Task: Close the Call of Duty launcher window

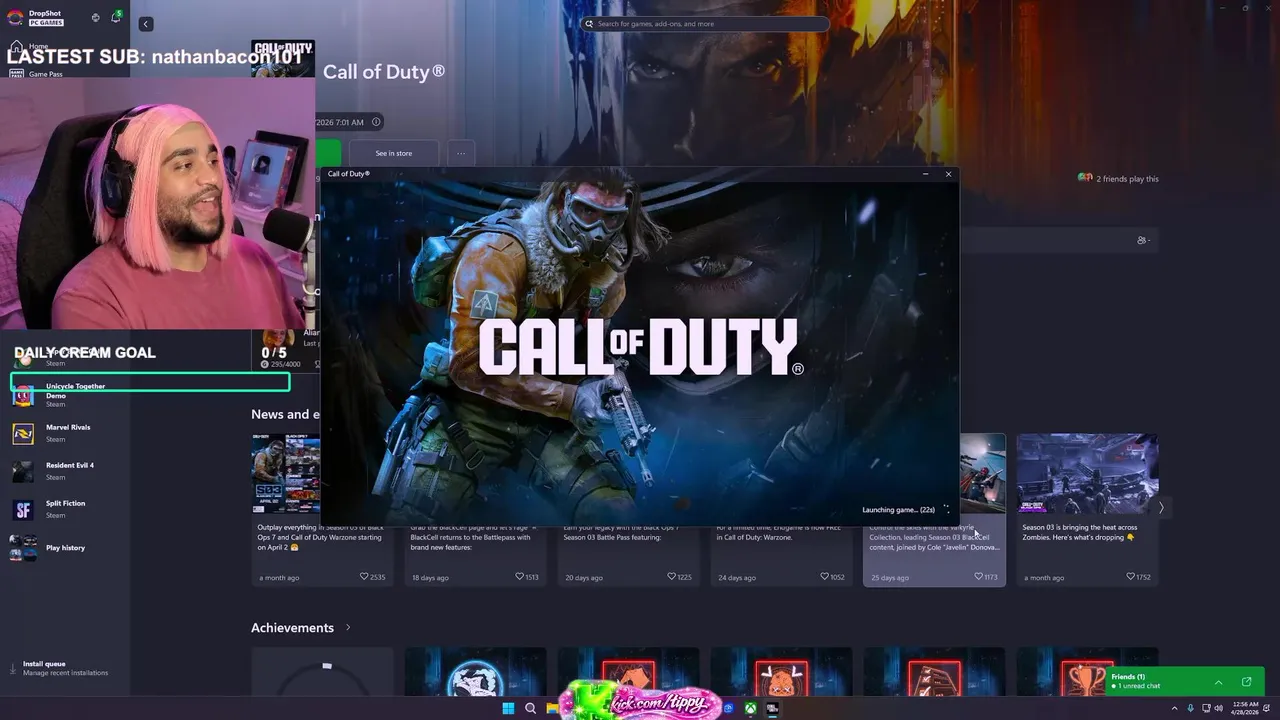Action: tap(948, 174)
